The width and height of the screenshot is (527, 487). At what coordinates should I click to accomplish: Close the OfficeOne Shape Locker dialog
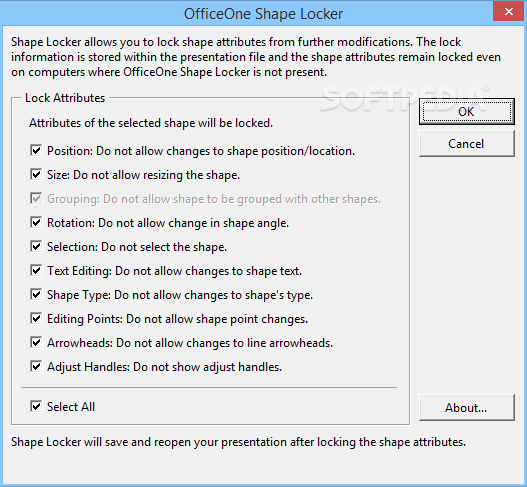pyautogui.click(x=509, y=11)
